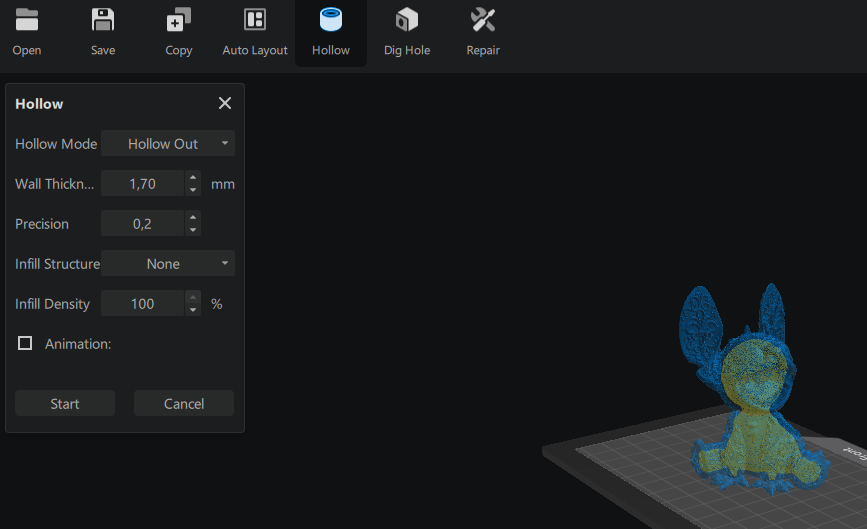Run the Auto Layout tool
The image size is (867, 529).
tap(255, 20)
